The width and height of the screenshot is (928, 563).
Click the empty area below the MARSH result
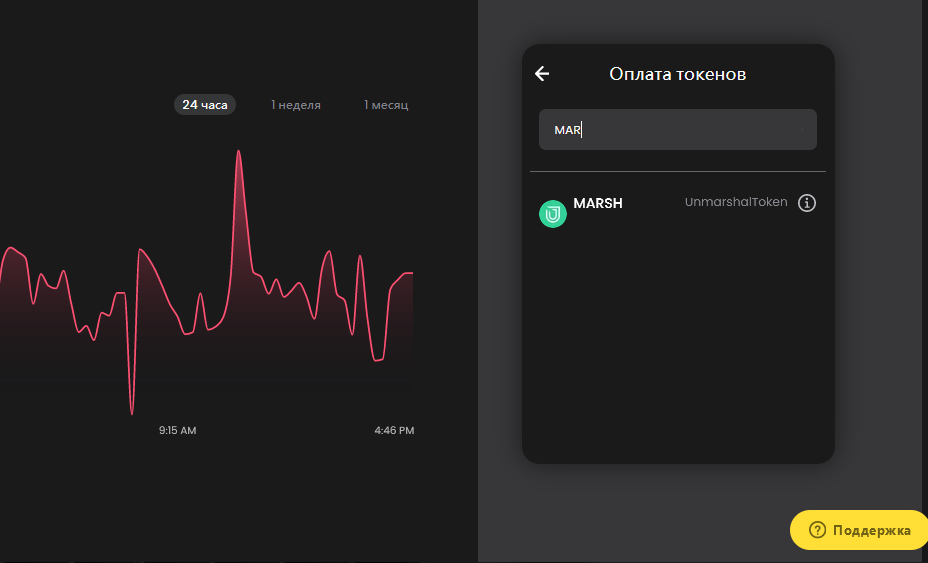678,343
